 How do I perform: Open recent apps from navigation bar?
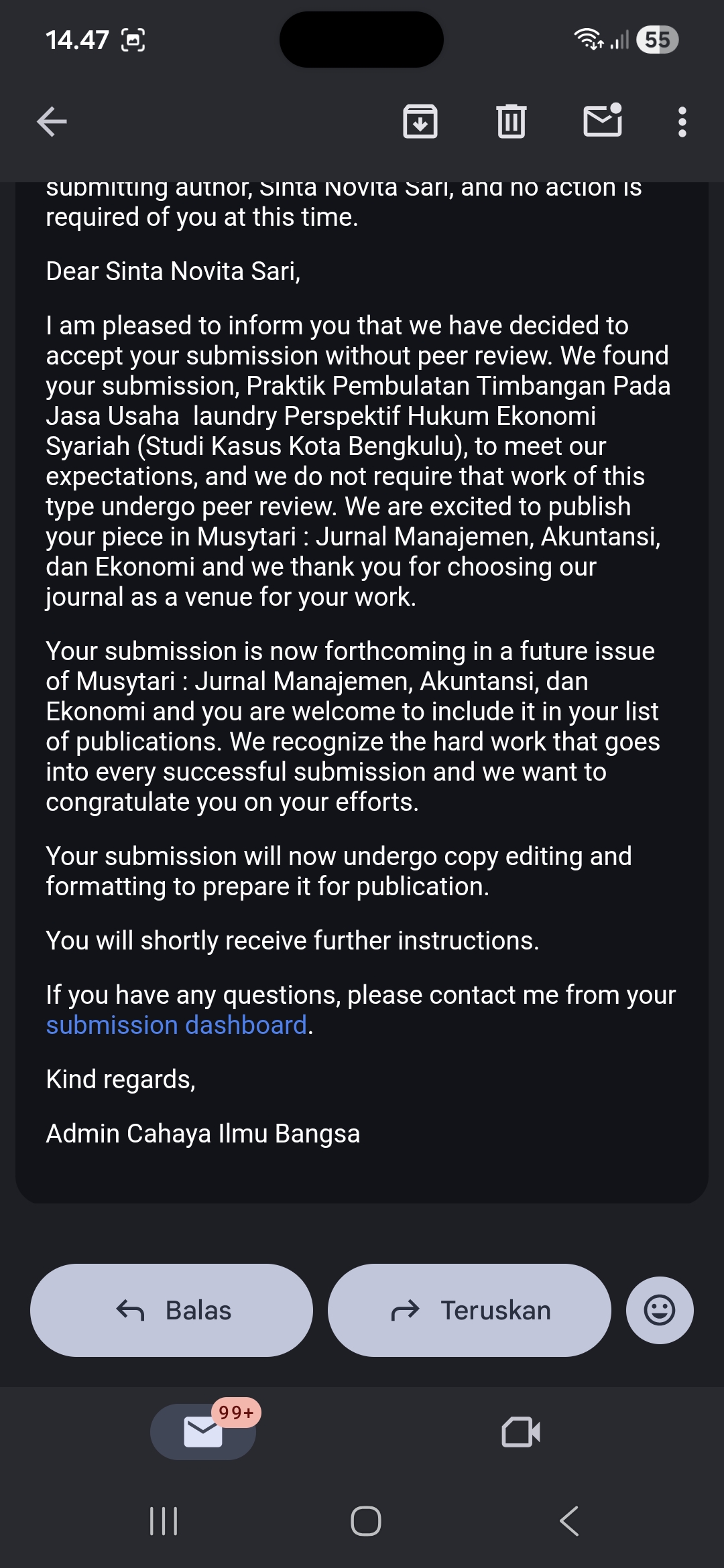pos(164,1521)
